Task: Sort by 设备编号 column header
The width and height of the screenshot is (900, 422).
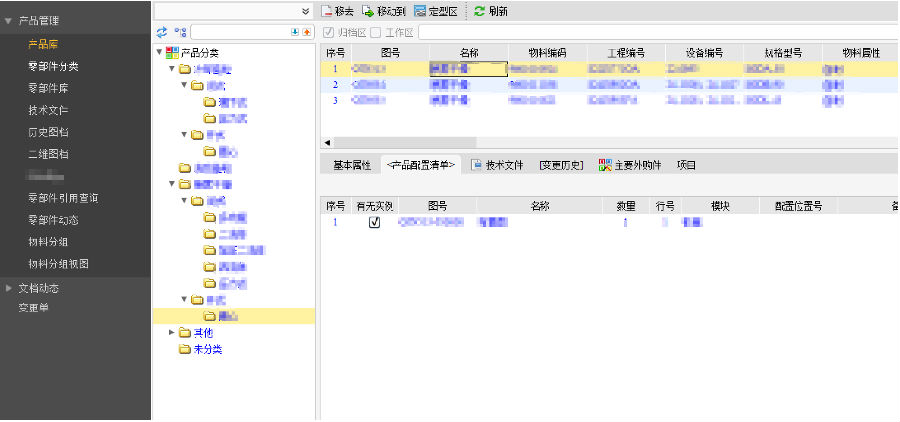Action: tap(704, 53)
